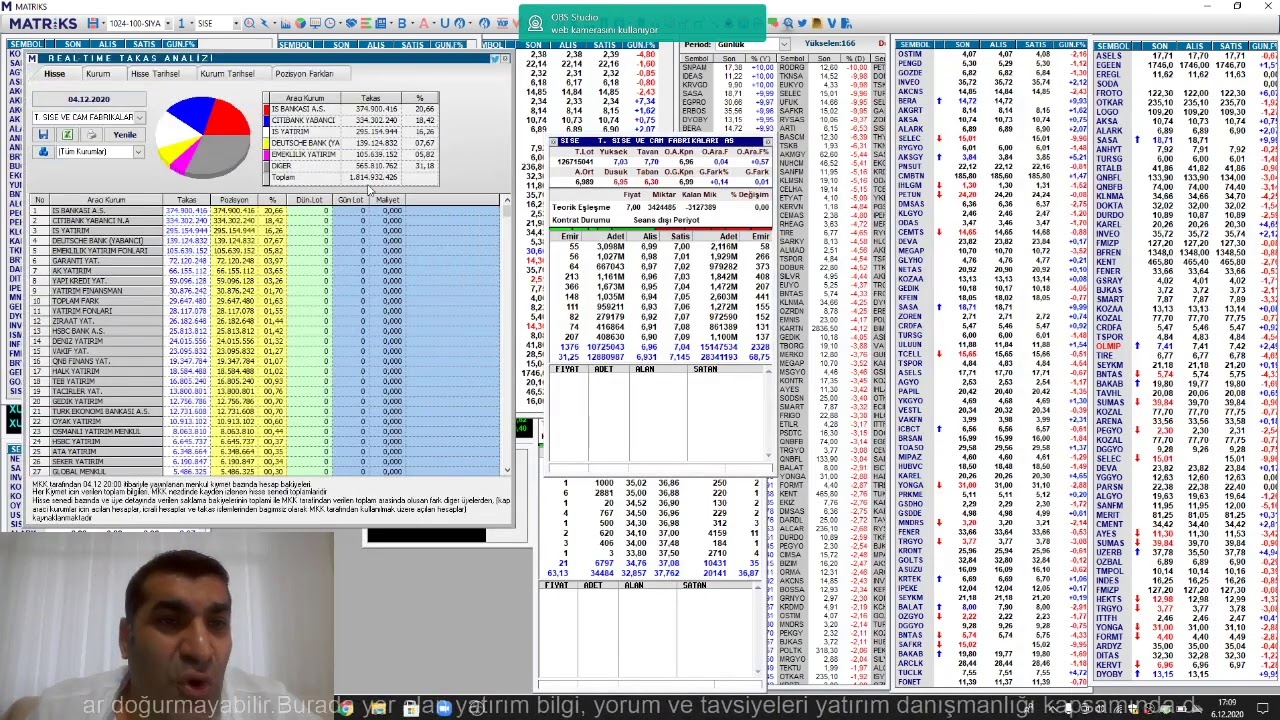Click the down arrow of takas table scrollbar

tap(507, 469)
